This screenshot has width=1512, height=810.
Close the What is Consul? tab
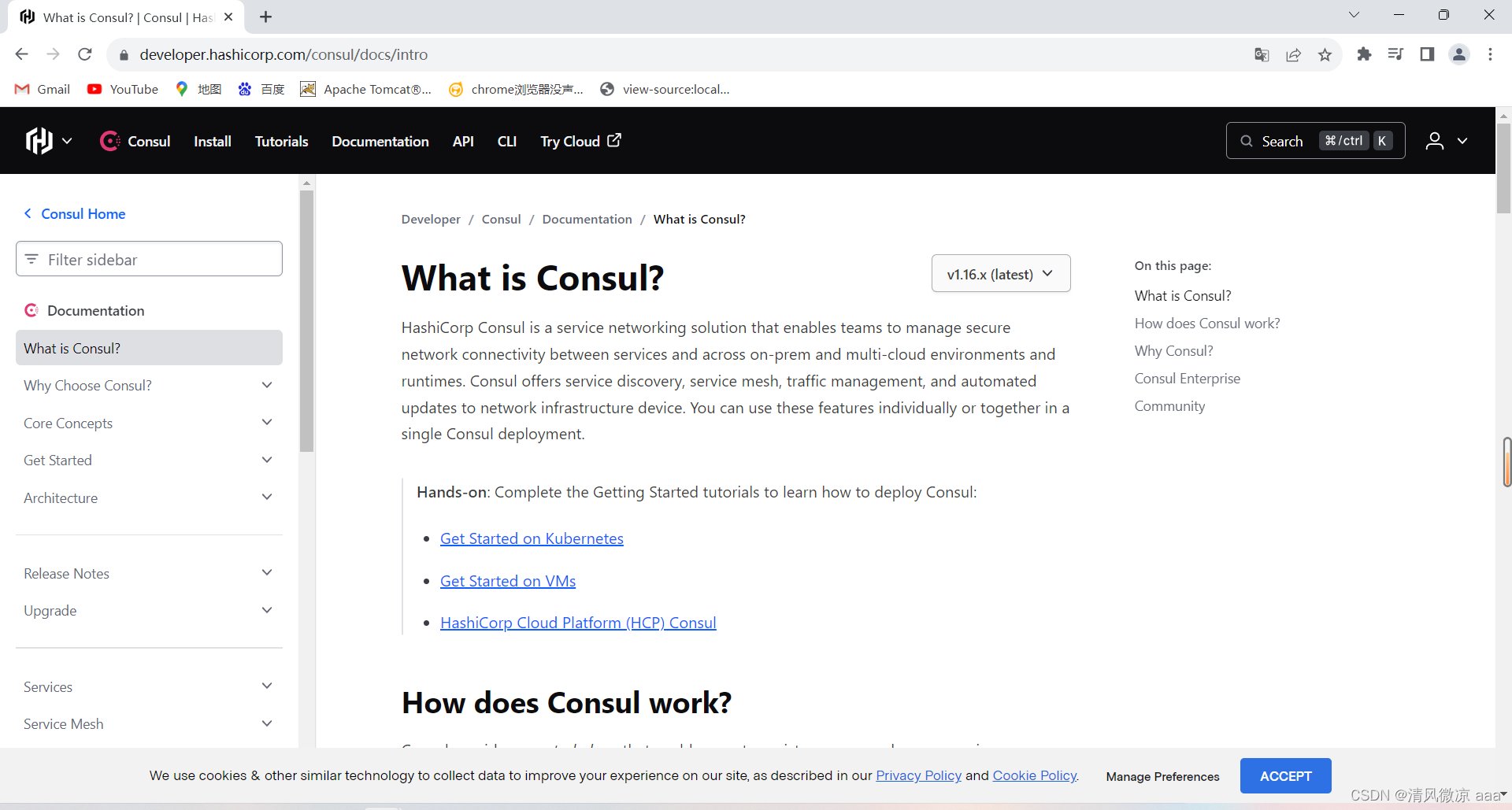pyautogui.click(x=228, y=17)
